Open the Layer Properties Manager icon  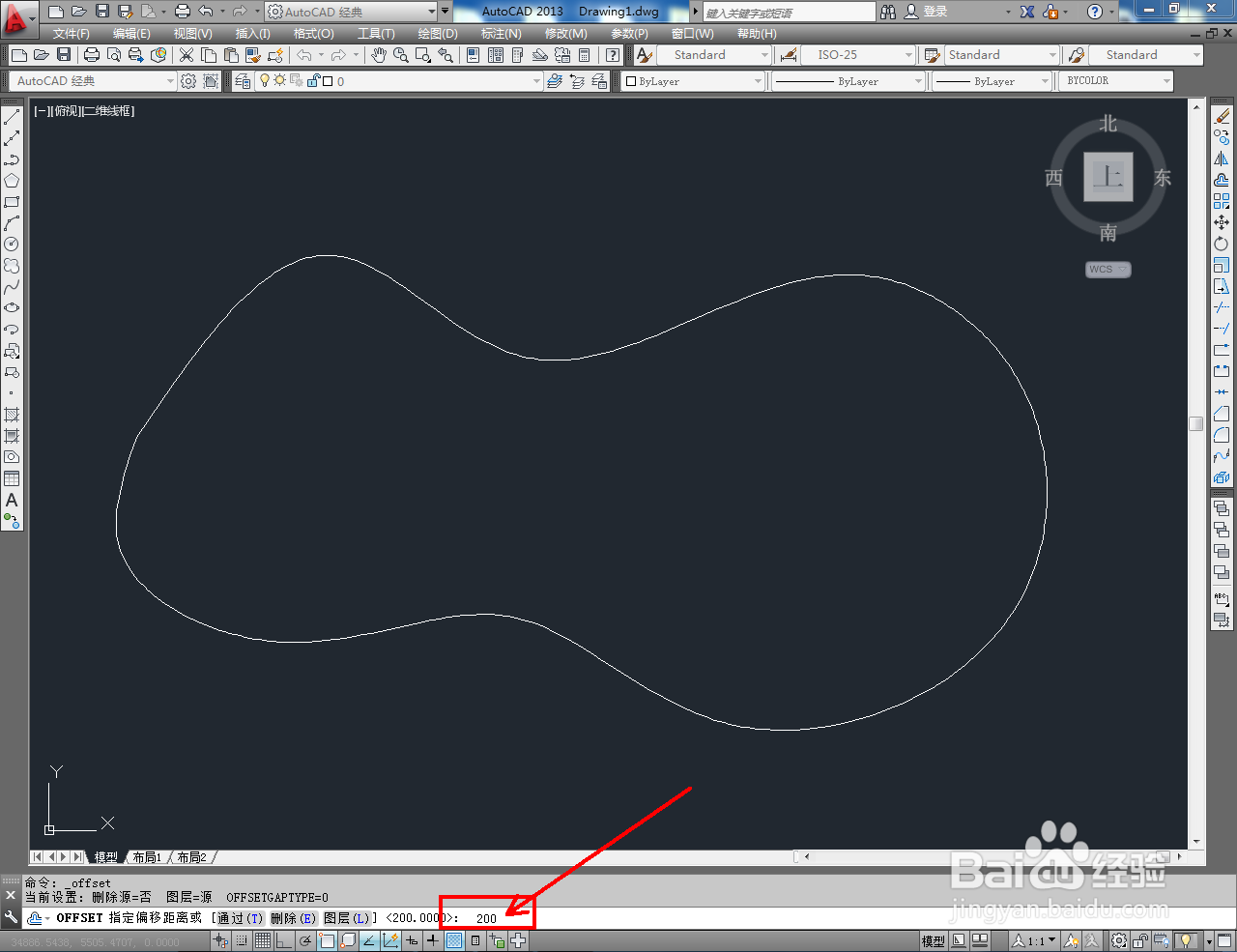tap(243, 81)
